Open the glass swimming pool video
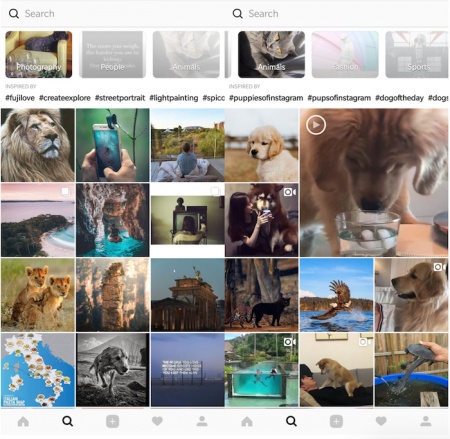This screenshot has height=439, width=450. 262,370
